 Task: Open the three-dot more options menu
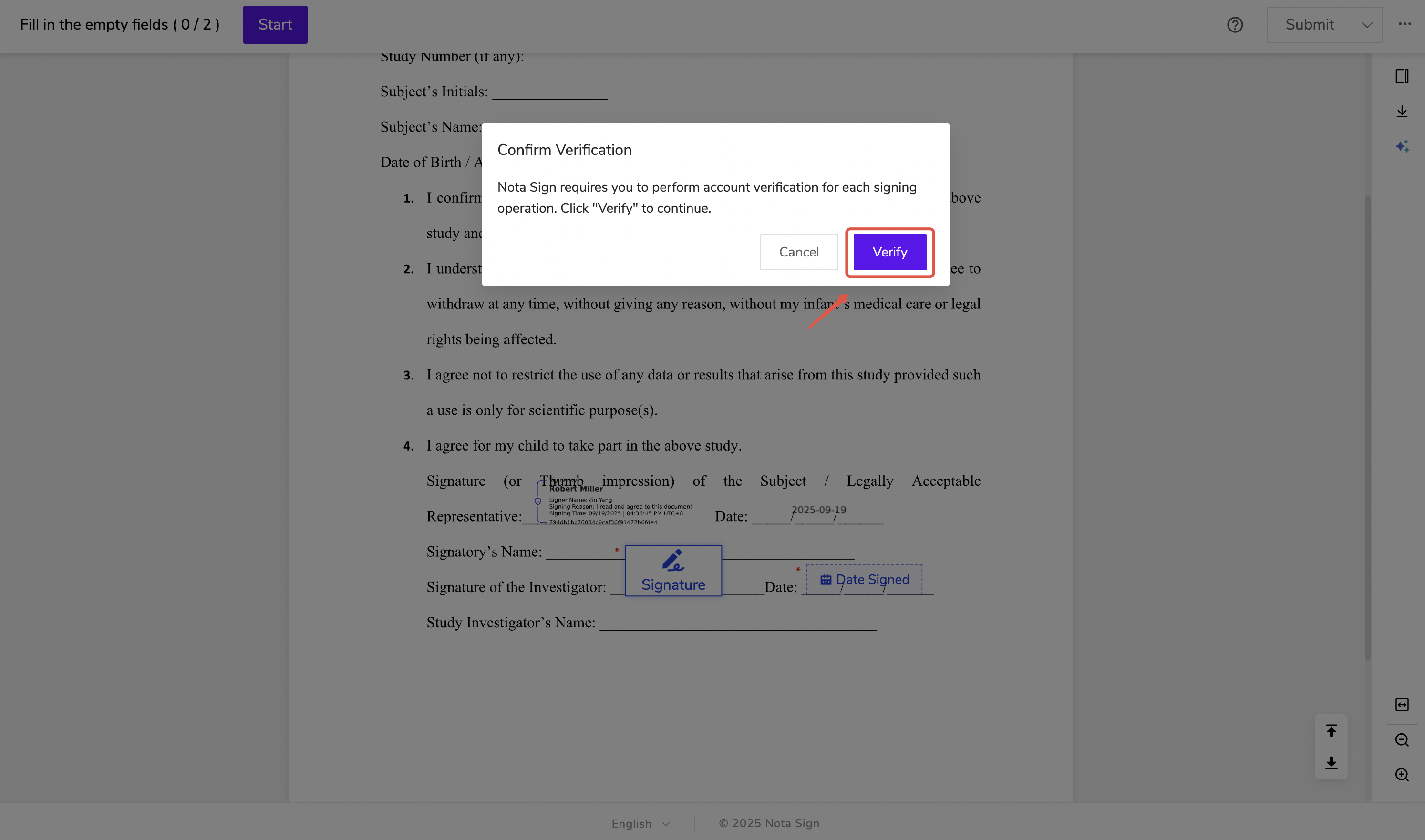pos(1404,24)
